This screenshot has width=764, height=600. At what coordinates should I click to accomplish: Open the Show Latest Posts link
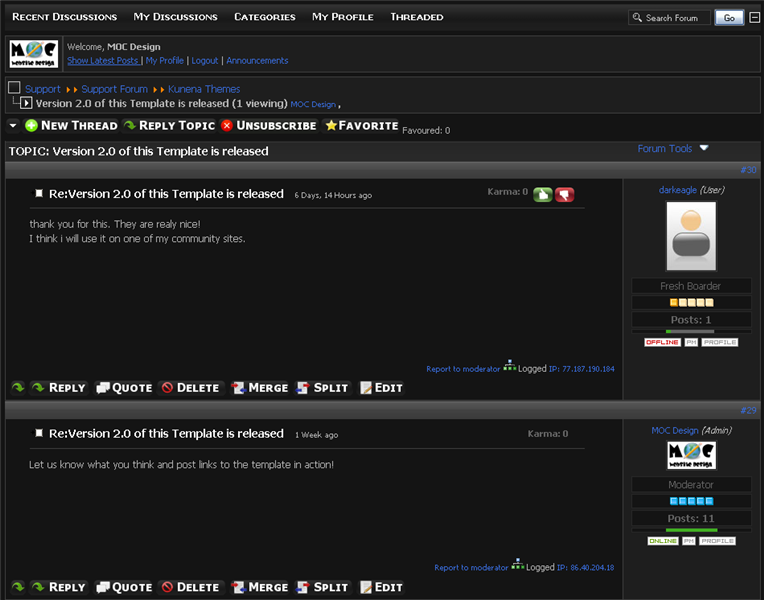click(x=103, y=60)
